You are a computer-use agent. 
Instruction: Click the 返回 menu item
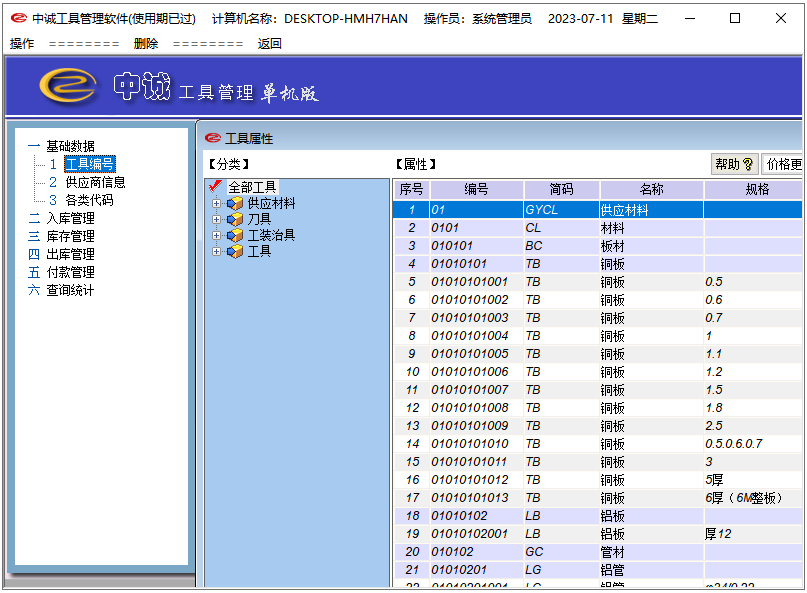[270, 44]
